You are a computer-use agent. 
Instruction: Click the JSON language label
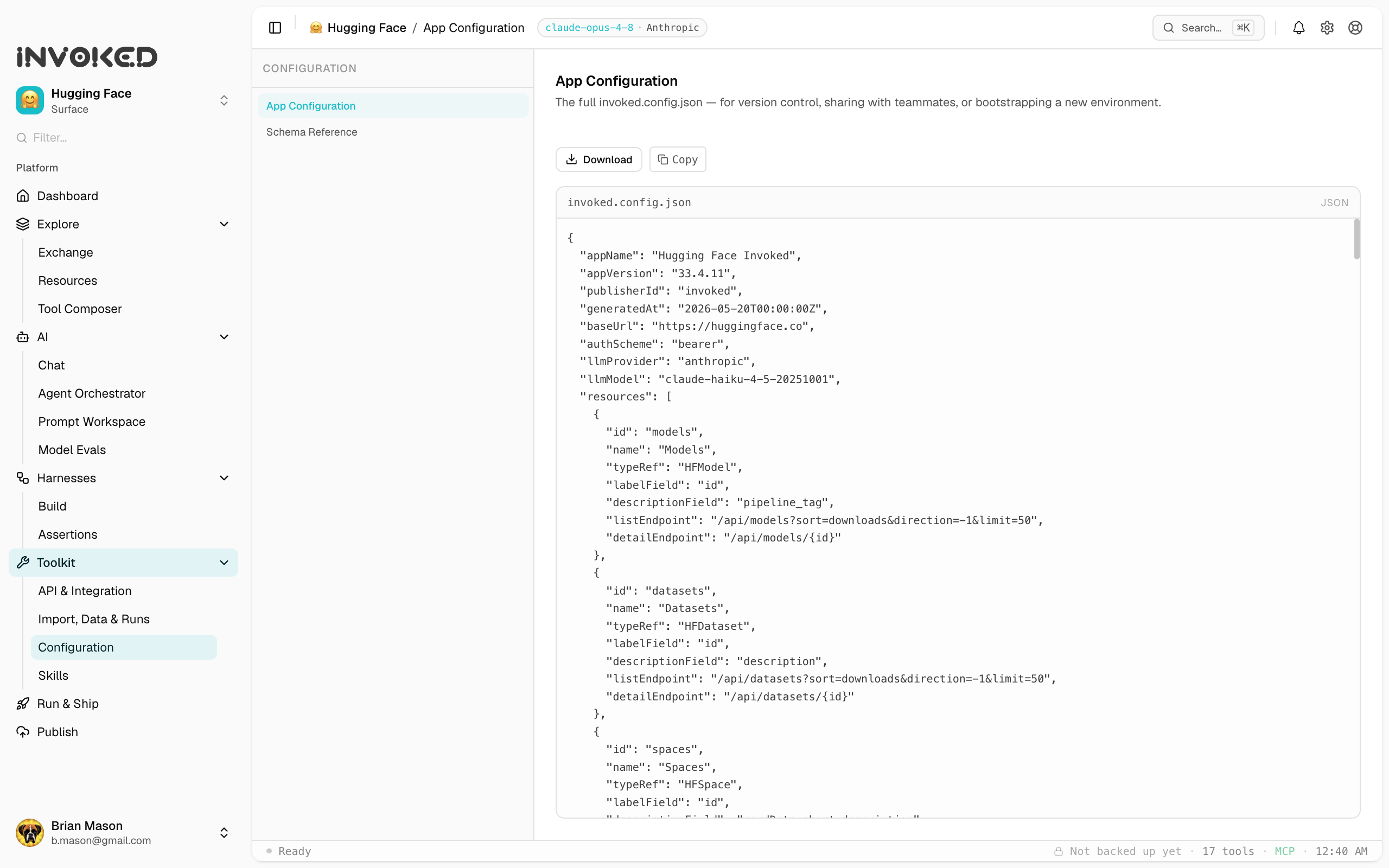1335,203
